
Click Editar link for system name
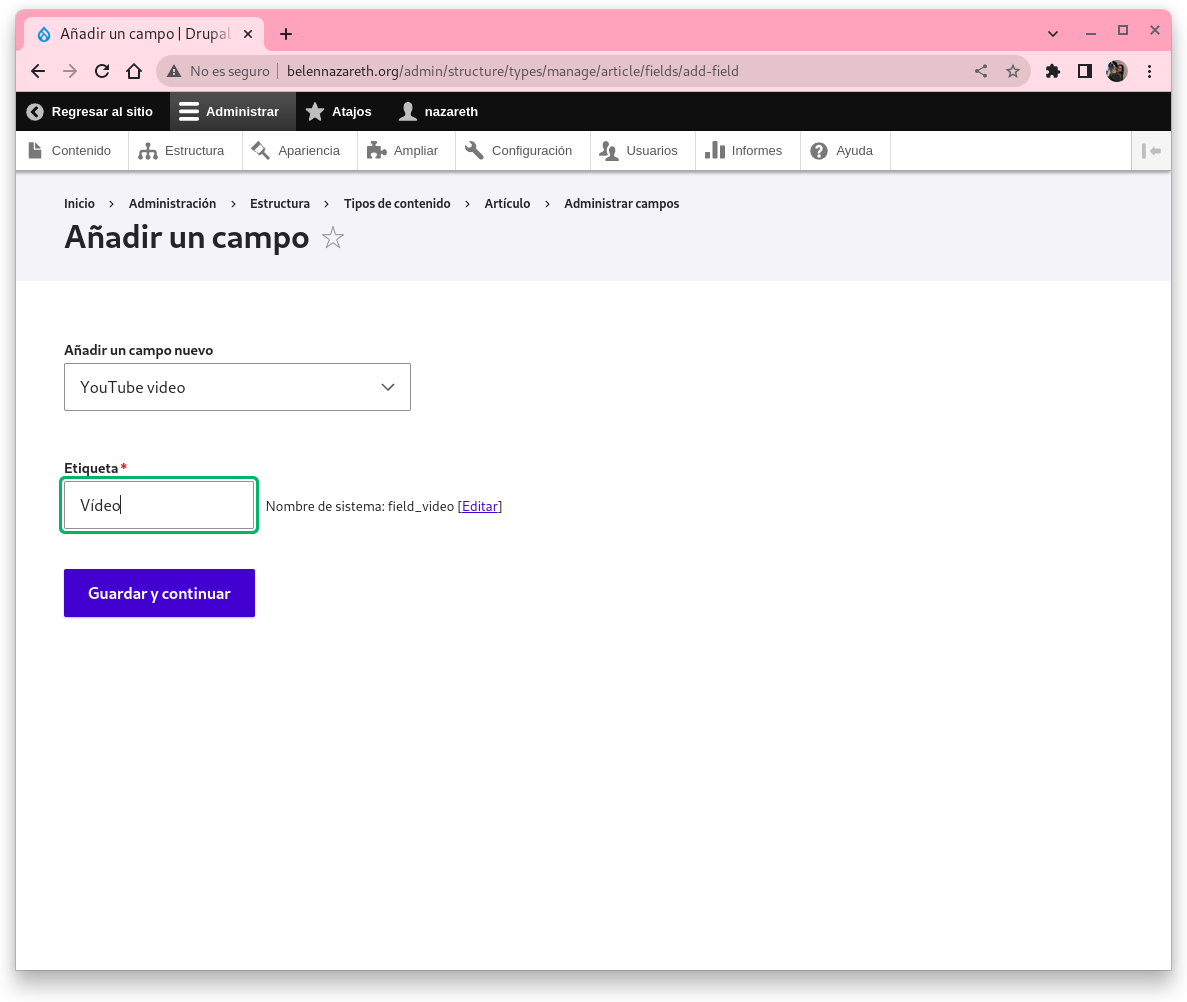[x=480, y=507]
